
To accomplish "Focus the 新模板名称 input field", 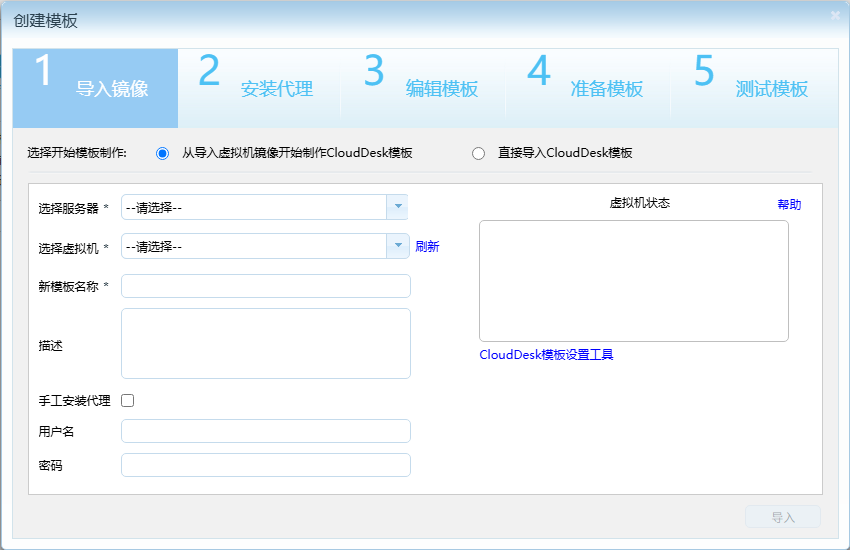I will [266, 286].
